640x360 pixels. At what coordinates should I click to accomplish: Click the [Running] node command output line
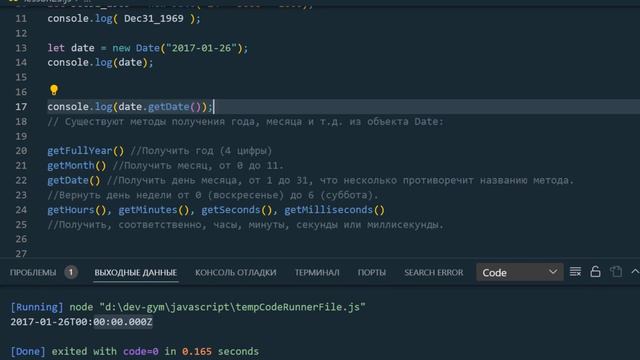[188, 307]
